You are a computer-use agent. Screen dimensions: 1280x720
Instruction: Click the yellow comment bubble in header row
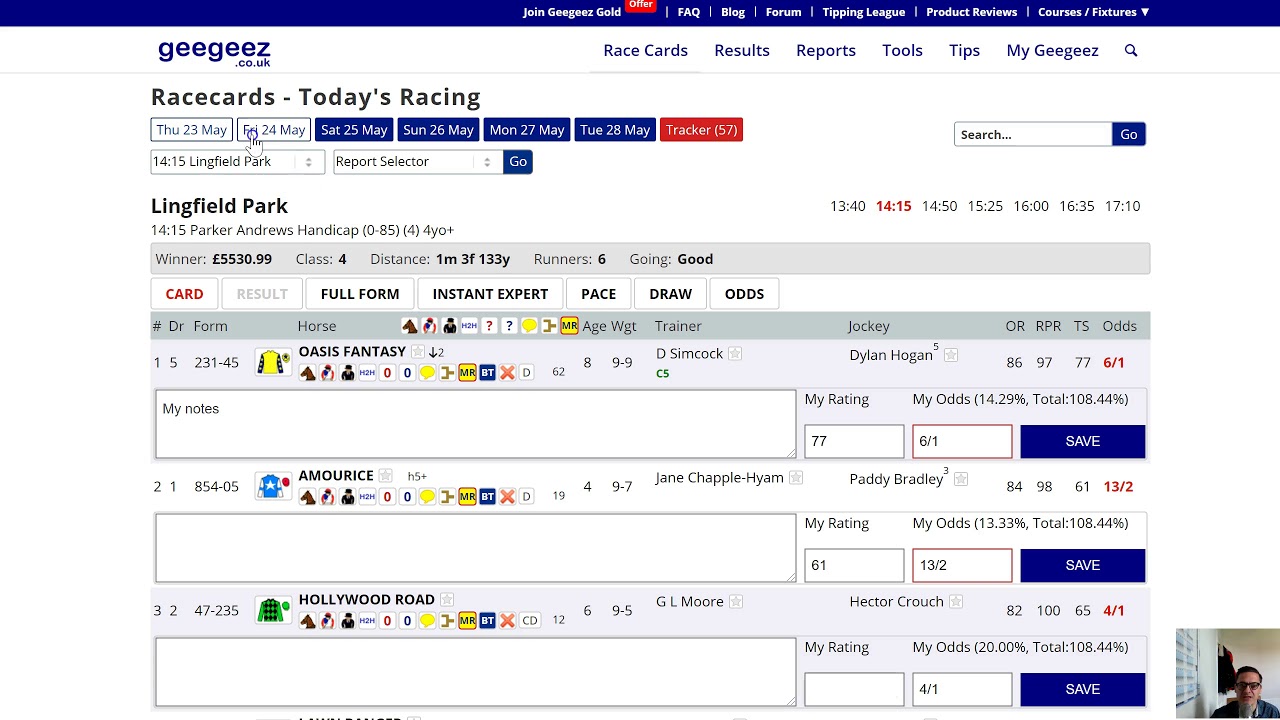[x=529, y=326]
